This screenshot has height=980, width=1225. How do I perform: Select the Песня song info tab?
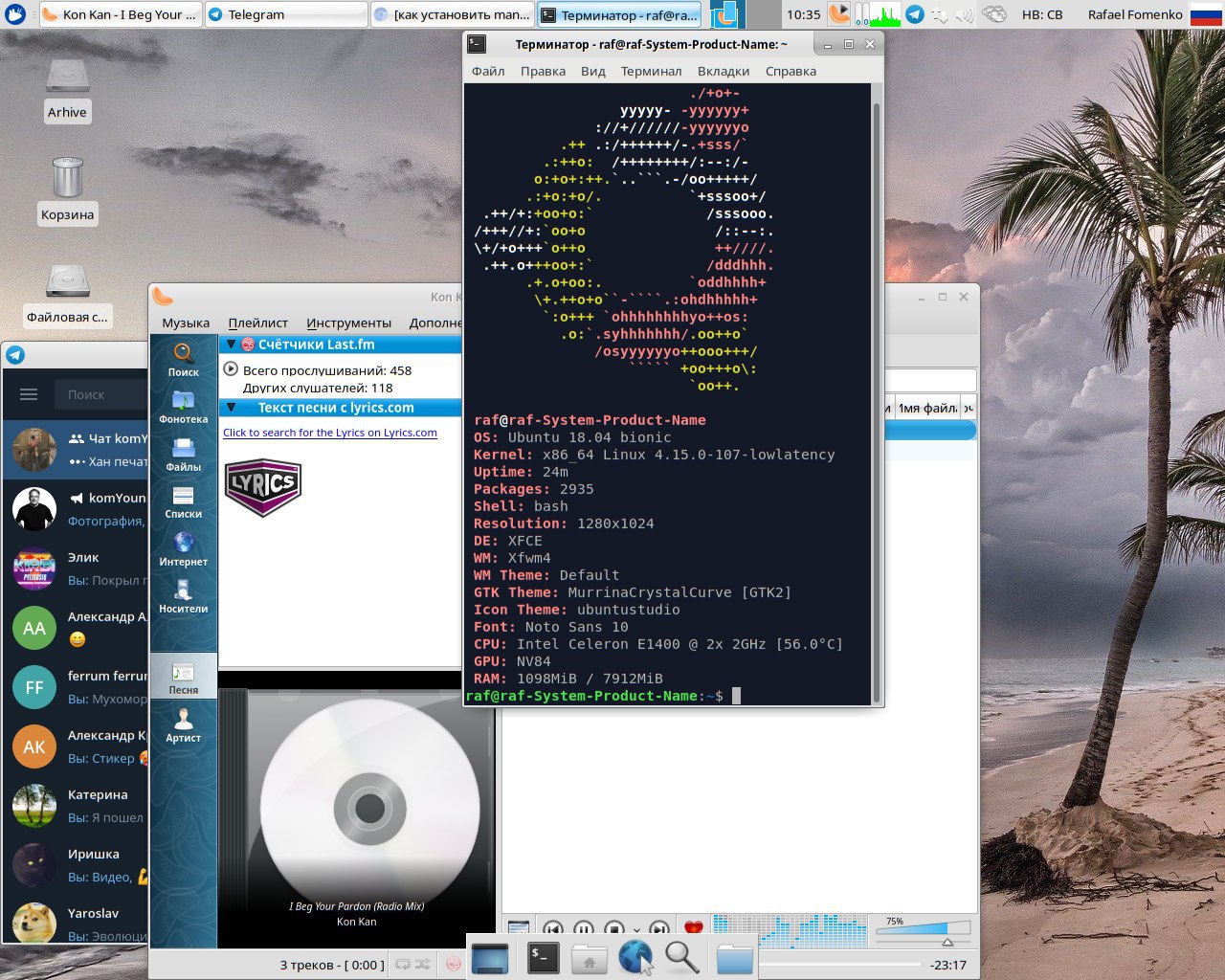tap(183, 678)
